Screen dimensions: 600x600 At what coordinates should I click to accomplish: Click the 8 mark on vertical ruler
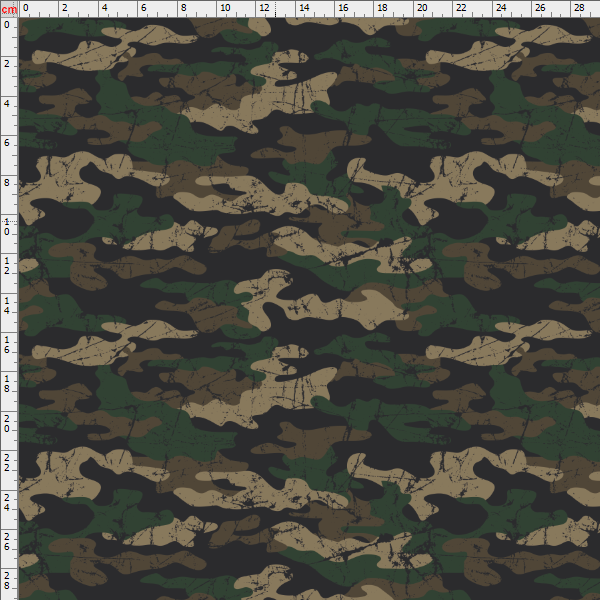coord(7,183)
